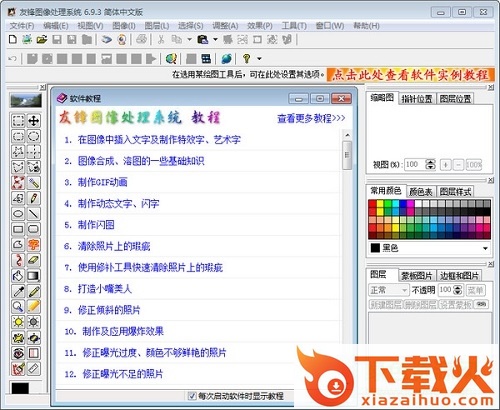500x410 pixels.
Task: Click the orange 点击此处查看软件实例教程 banner
Action: coord(411,75)
